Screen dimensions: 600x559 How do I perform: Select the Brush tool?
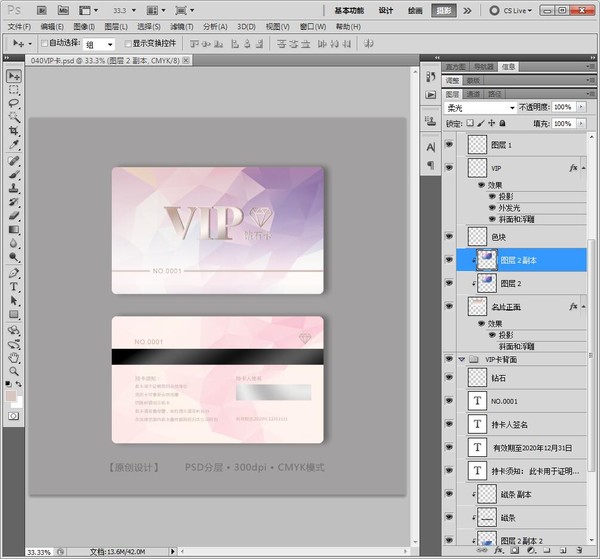(x=14, y=175)
